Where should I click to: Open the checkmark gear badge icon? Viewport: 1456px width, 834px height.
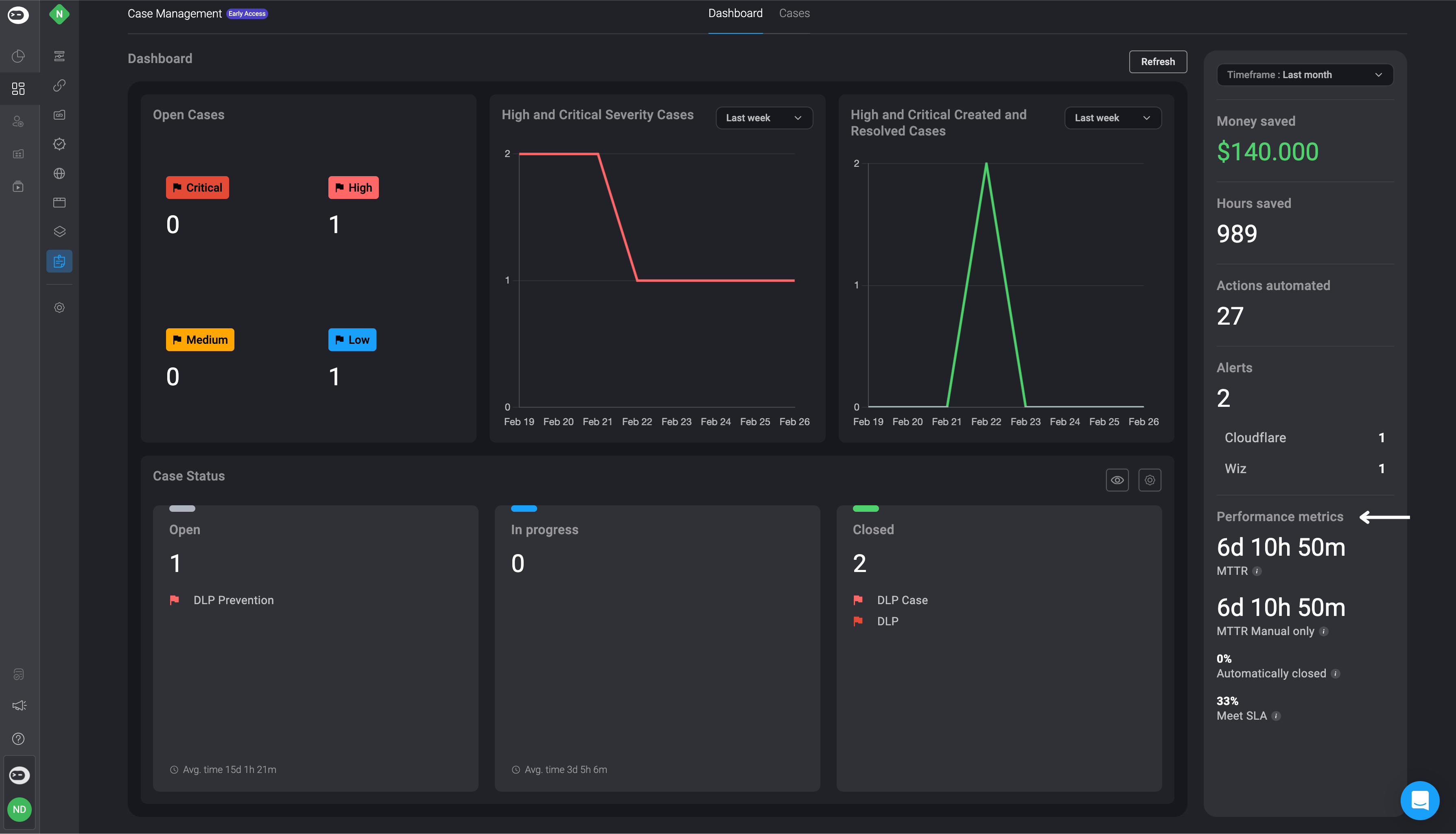pyautogui.click(x=59, y=144)
